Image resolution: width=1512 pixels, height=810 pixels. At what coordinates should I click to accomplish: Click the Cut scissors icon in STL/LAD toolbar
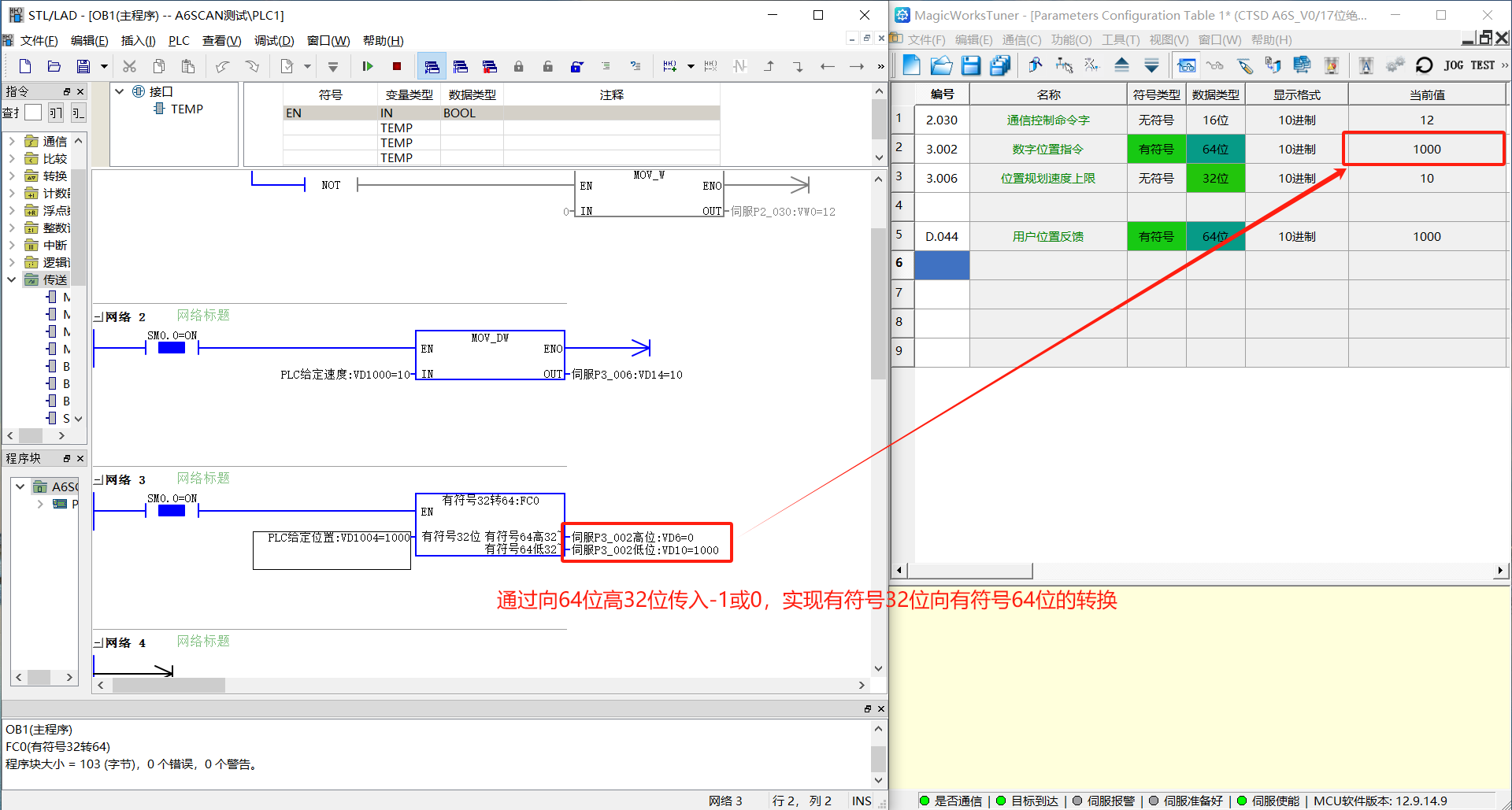coord(129,66)
